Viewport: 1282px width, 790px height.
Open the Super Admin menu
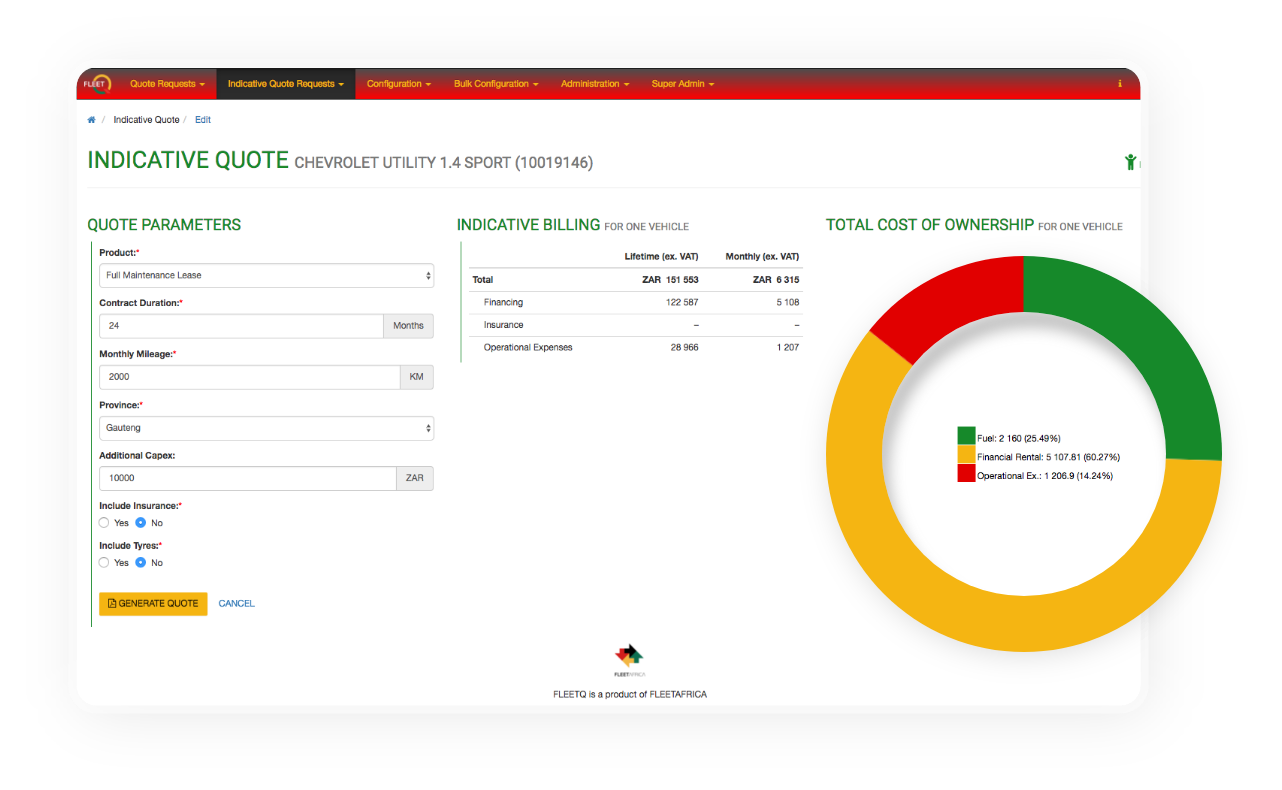[x=682, y=84]
